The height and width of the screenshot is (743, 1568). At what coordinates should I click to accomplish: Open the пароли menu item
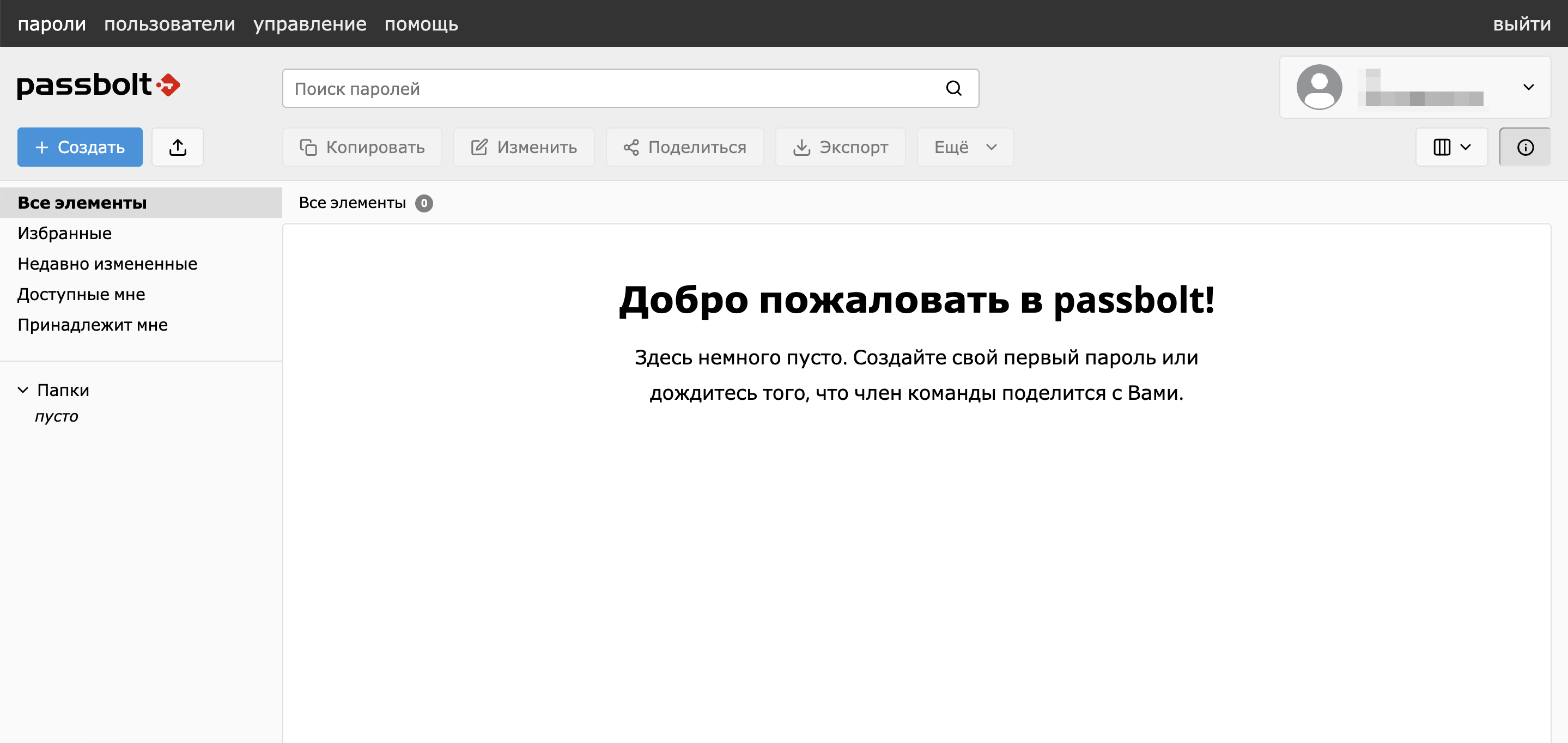[x=52, y=24]
